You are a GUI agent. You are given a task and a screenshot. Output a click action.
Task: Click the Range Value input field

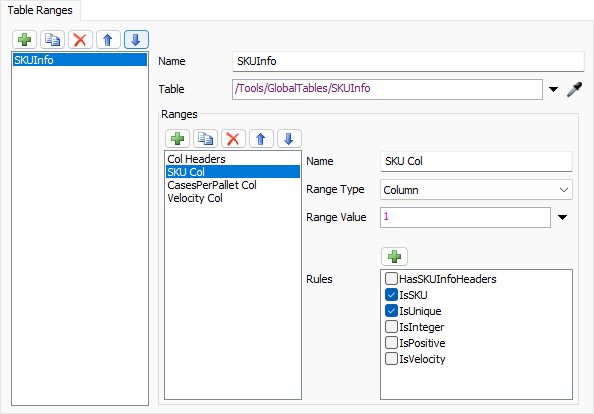point(465,217)
